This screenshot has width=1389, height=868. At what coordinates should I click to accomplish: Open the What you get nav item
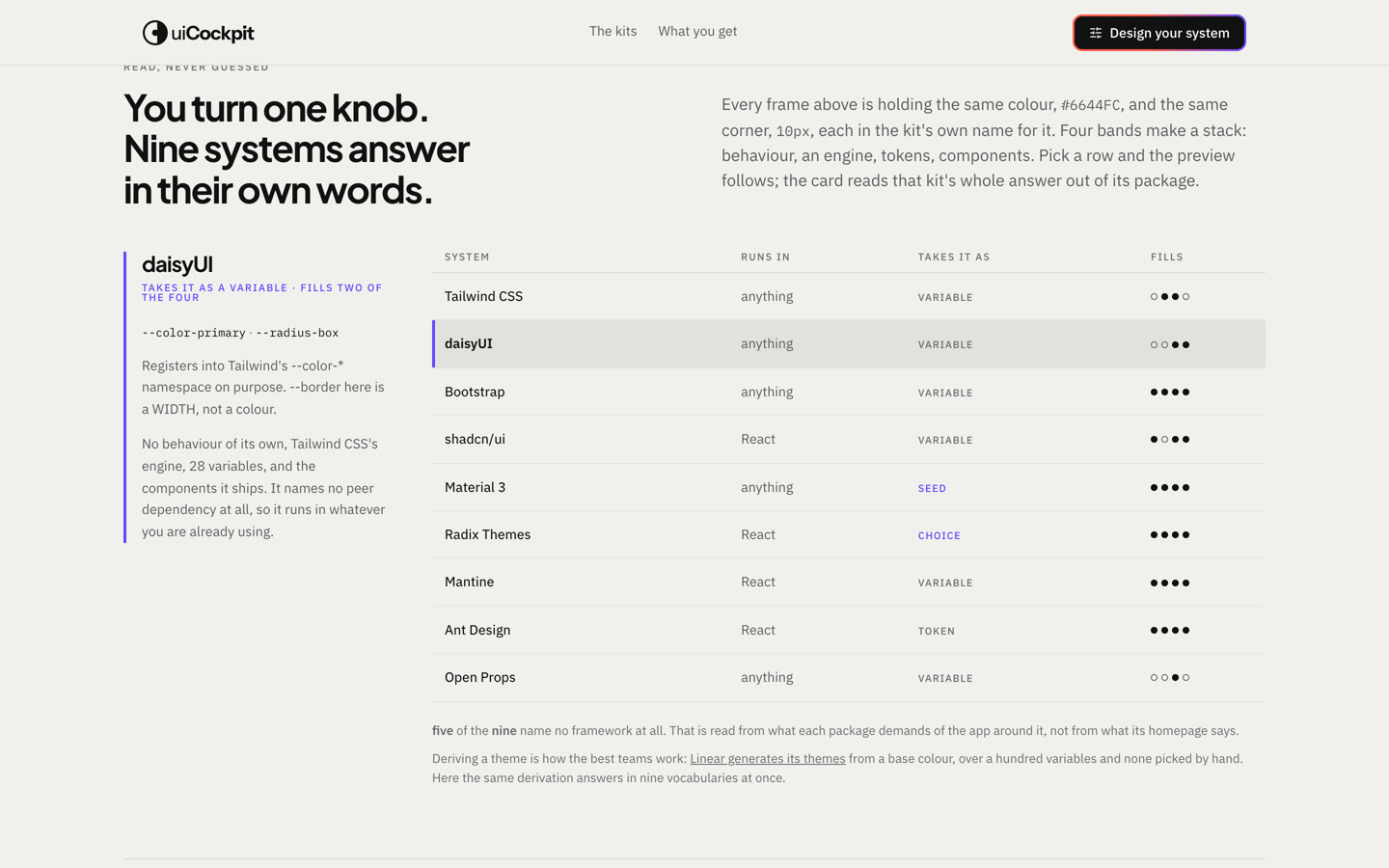(697, 31)
